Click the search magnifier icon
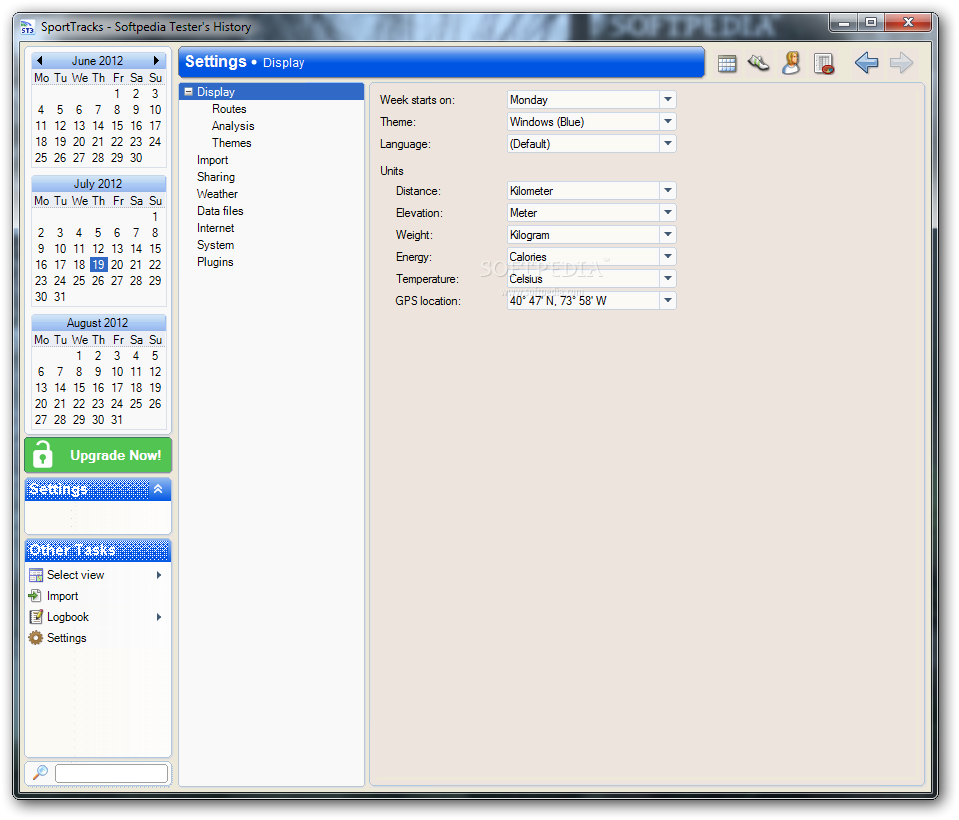The image size is (959, 820). pos(40,772)
